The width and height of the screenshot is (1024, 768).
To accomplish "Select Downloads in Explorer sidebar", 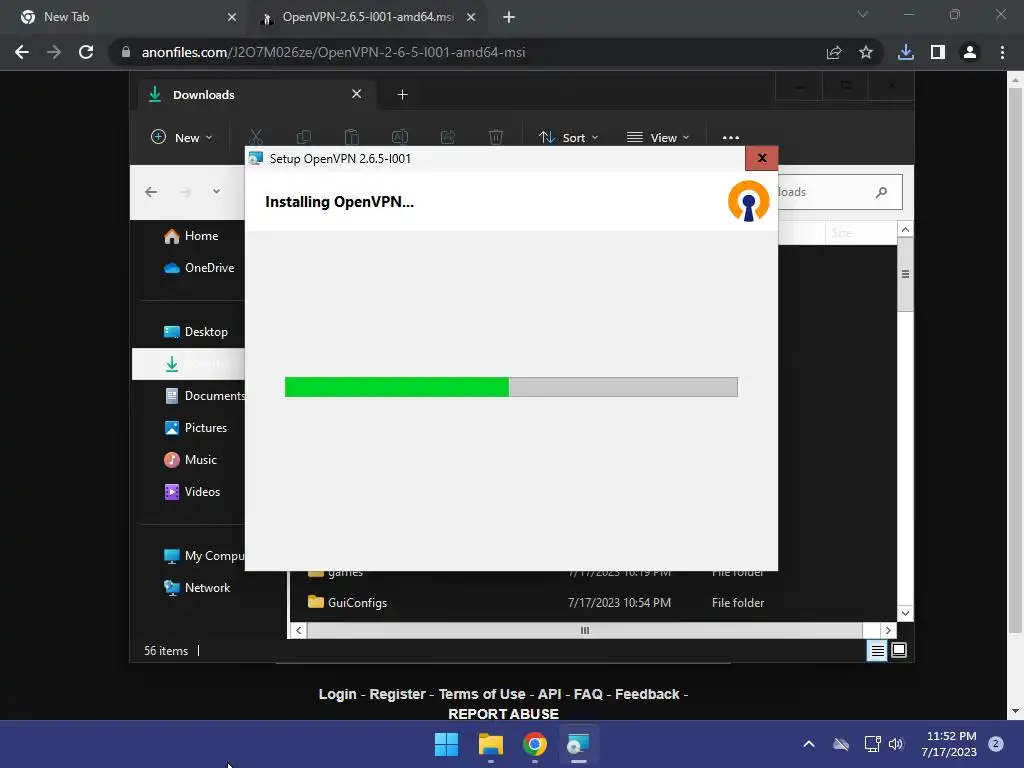I will [x=189, y=364].
